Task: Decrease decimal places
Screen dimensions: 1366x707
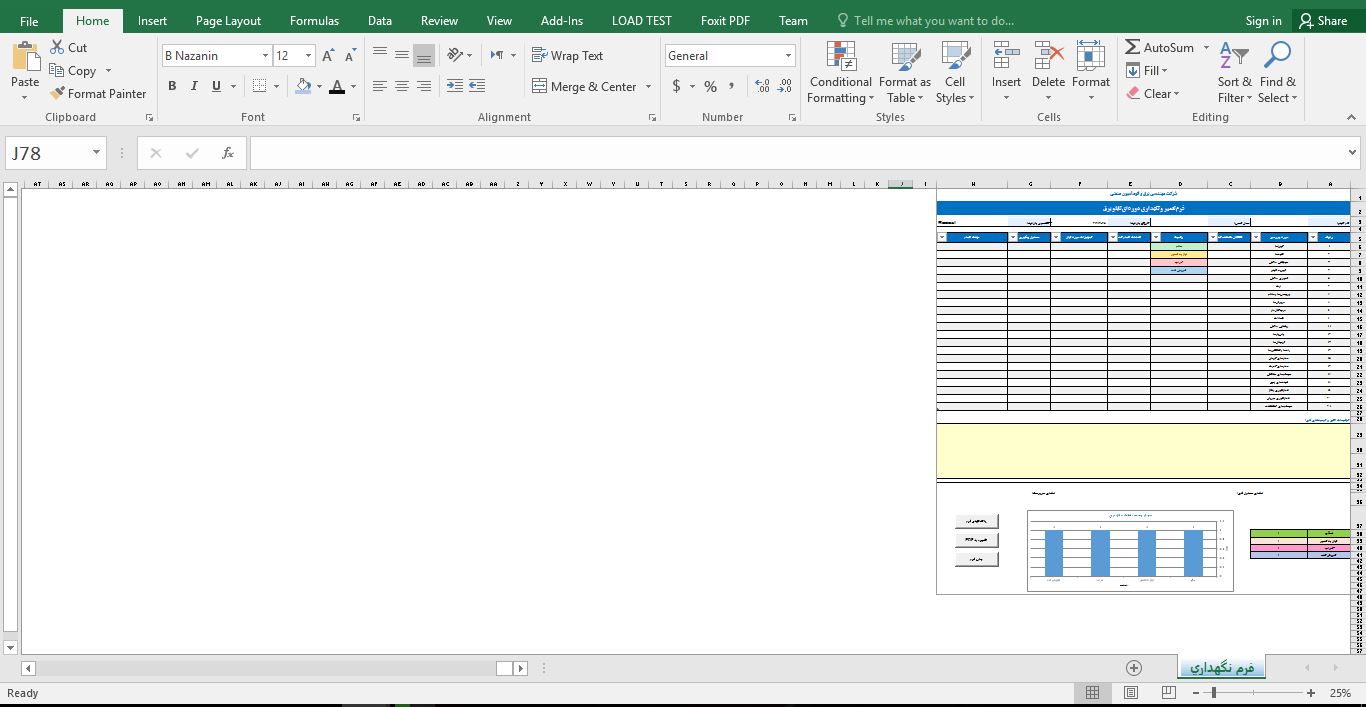Action: pos(785,86)
